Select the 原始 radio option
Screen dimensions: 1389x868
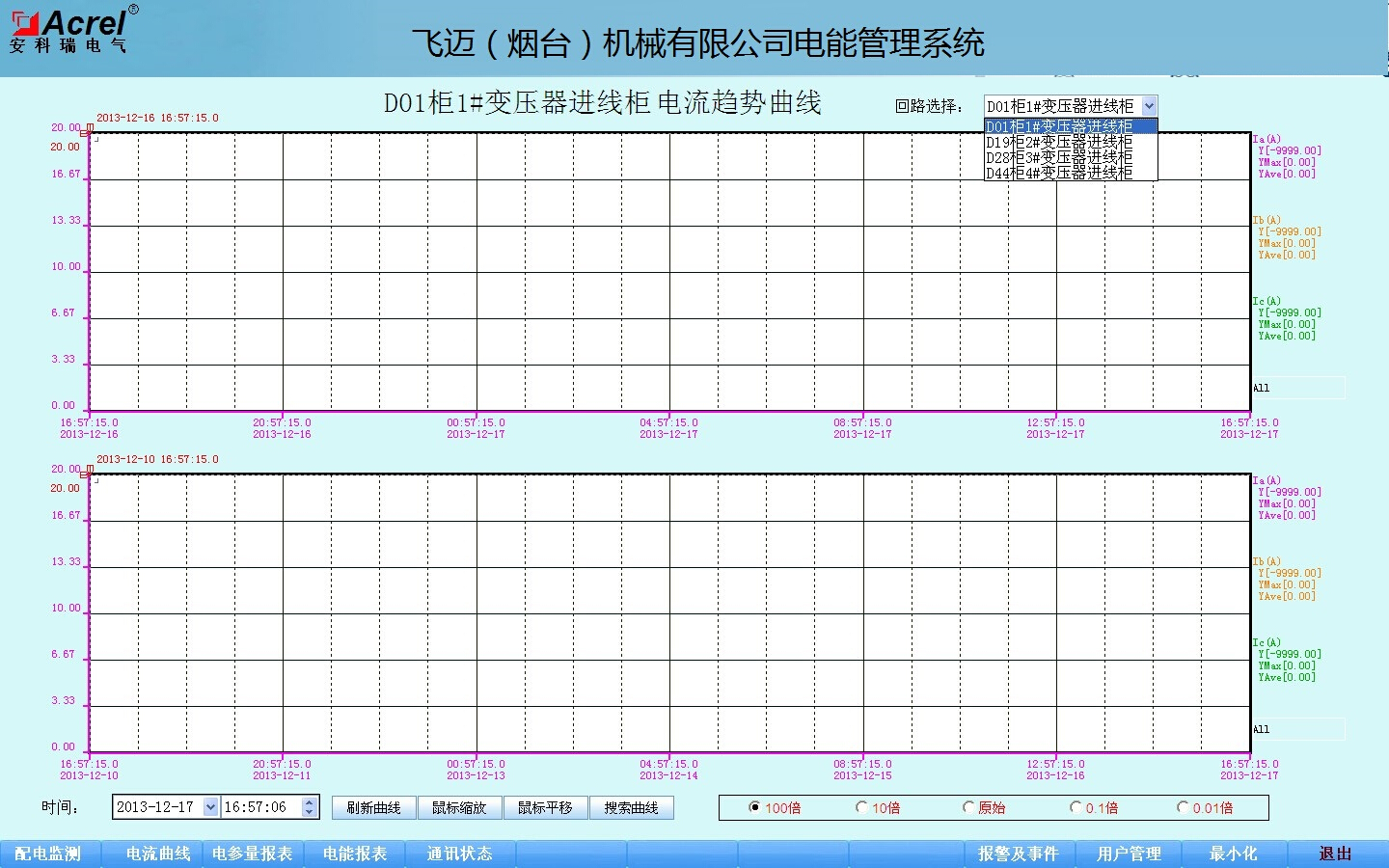point(969,807)
